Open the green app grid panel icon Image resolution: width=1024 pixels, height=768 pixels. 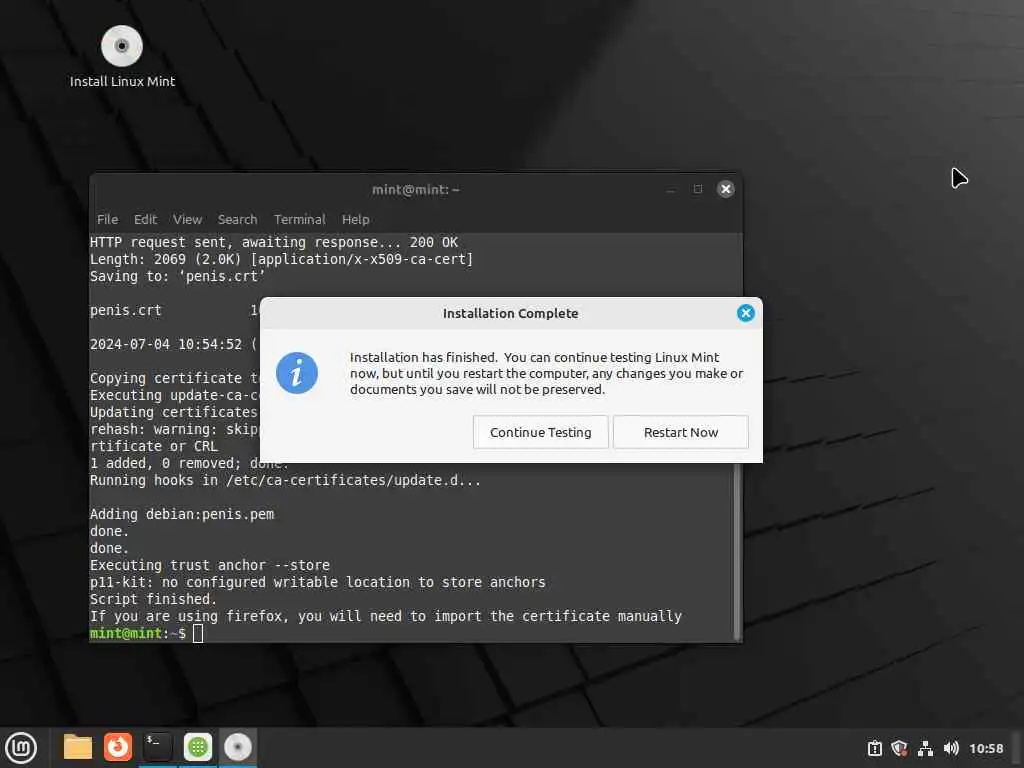click(198, 747)
